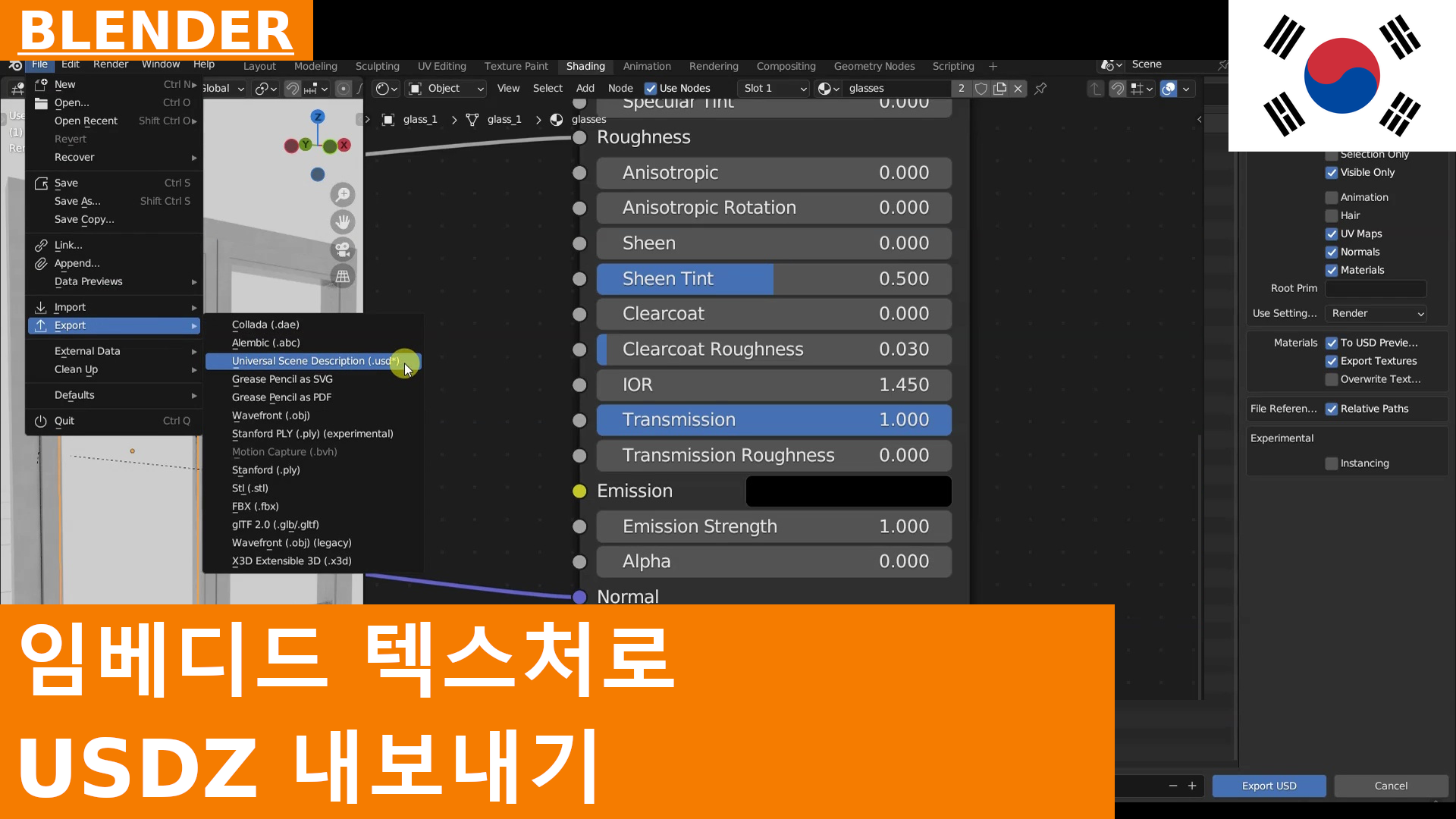Uncheck Visible Only export option
Screen dimensions: 1456x819
1332,173
